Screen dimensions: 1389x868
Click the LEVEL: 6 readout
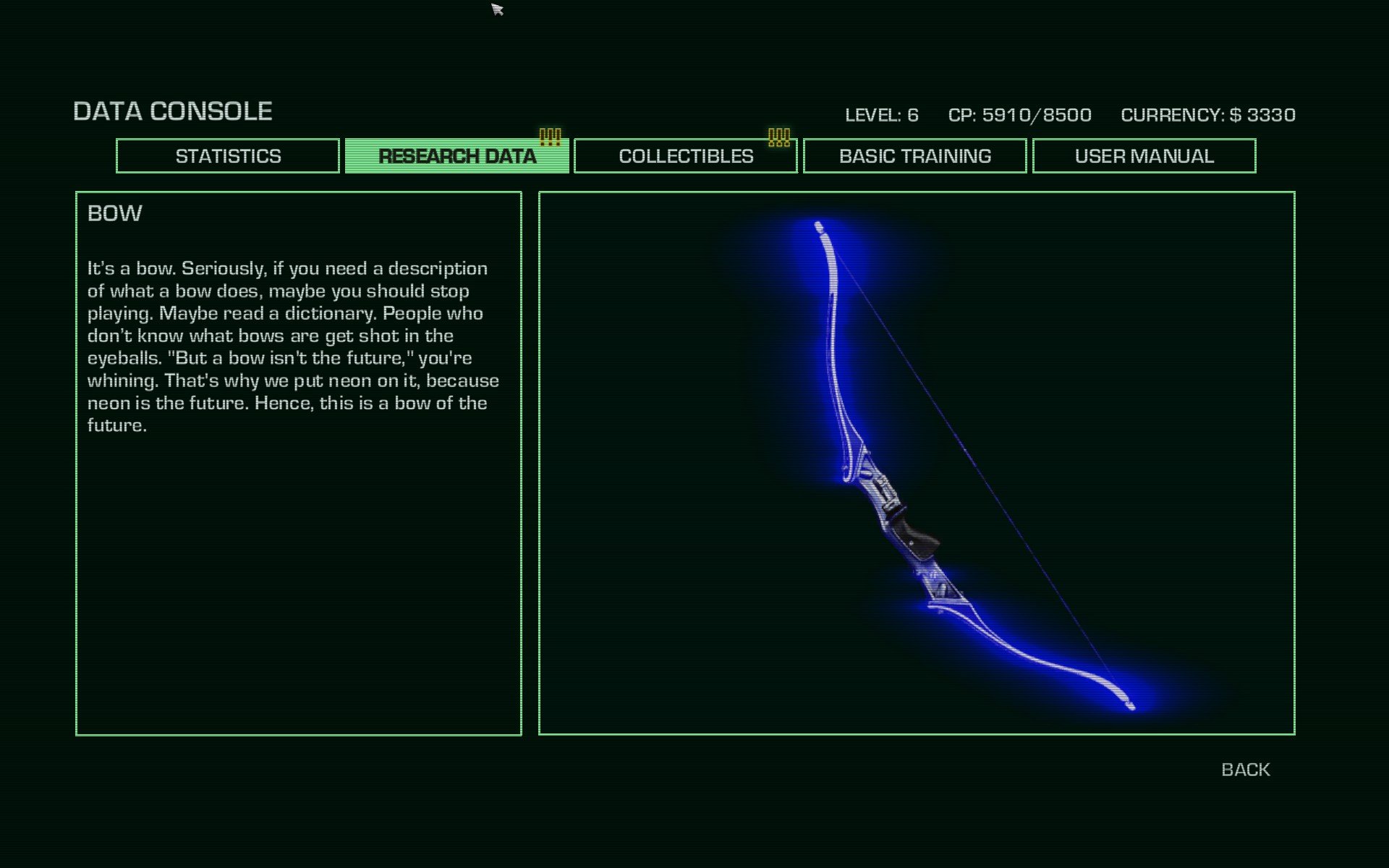(881, 115)
